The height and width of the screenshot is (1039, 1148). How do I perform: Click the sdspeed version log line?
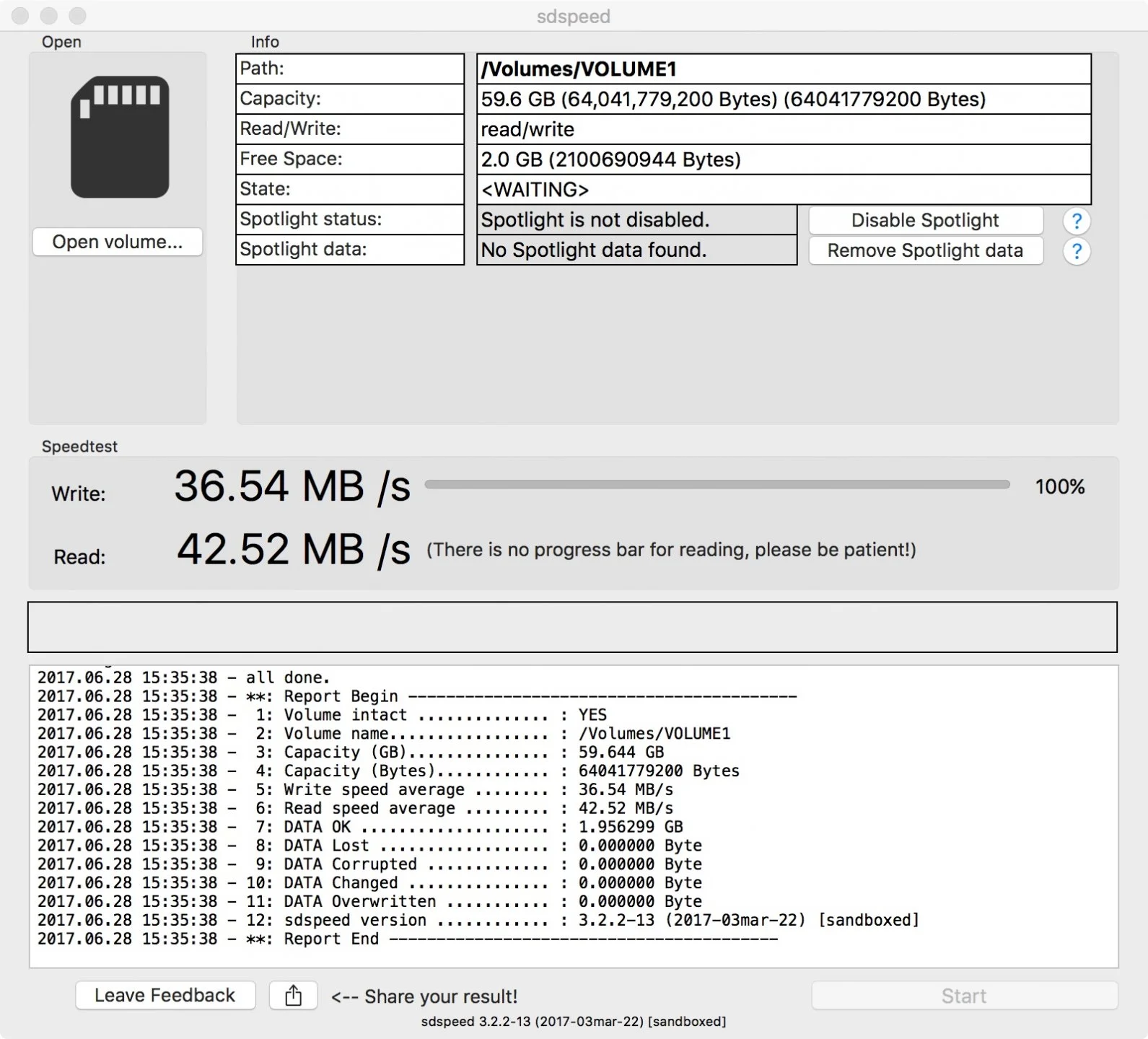click(x=478, y=921)
